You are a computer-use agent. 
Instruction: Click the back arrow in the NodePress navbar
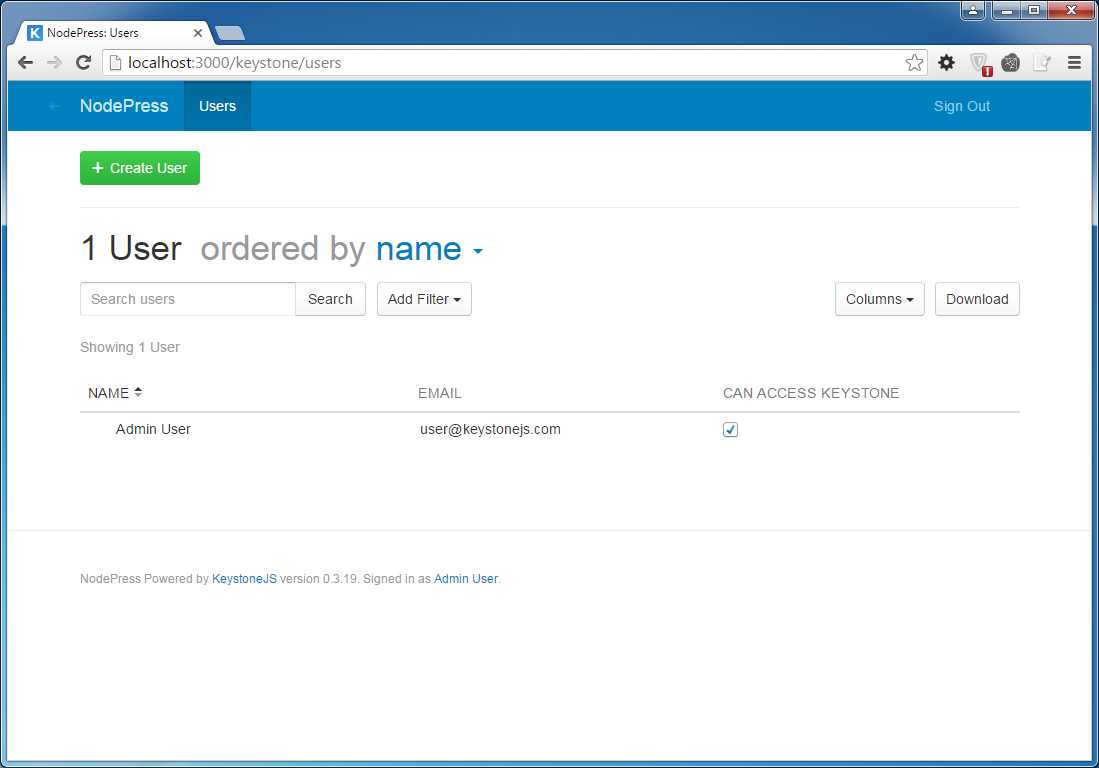tap(52, 106)
